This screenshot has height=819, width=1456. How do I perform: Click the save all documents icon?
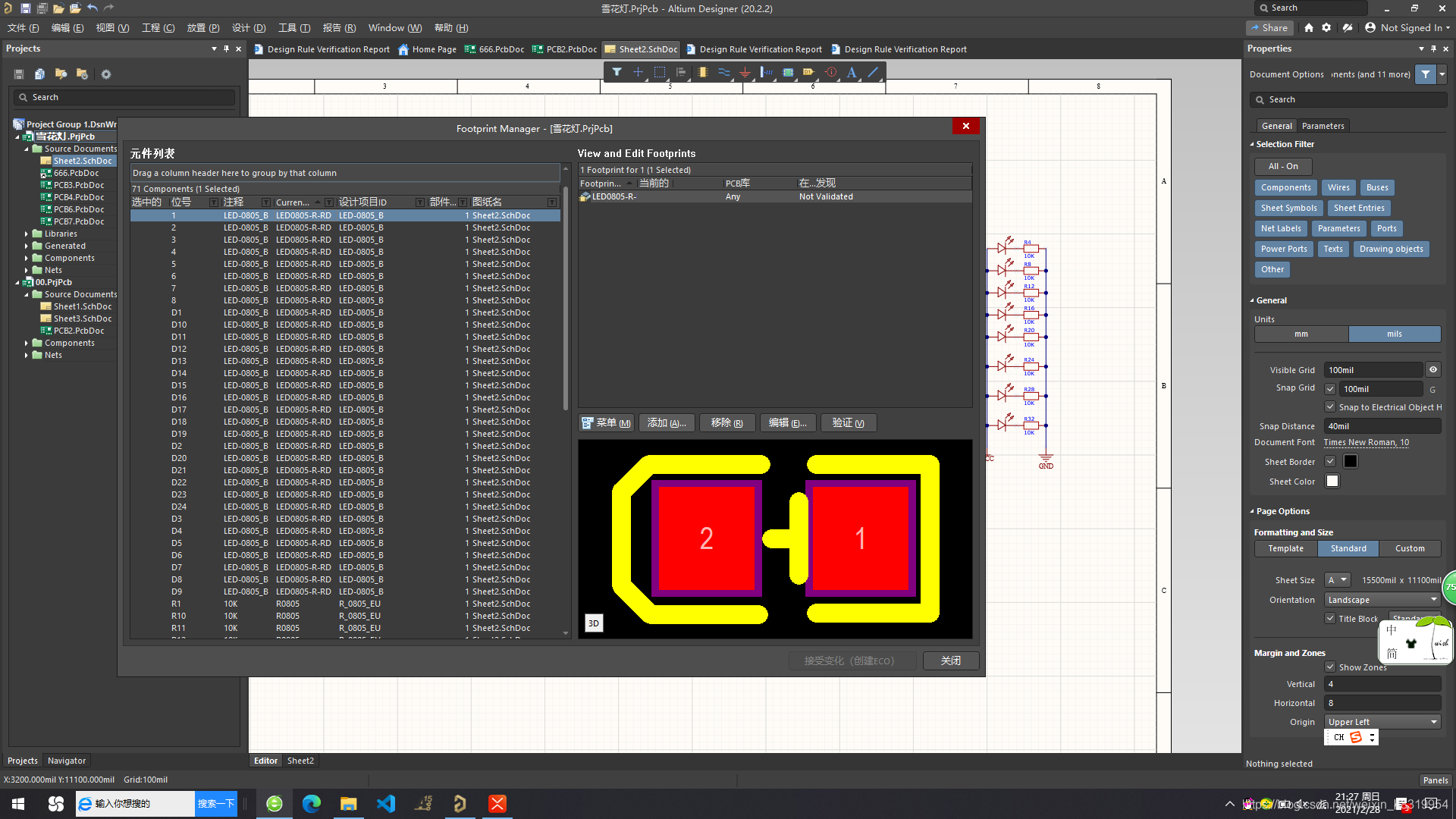[x=42, y=8]
